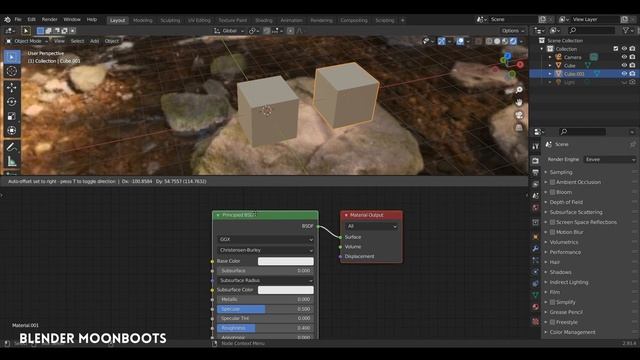Enable Screen Space Reflections checkbox
The image size is (640, 360).
click(x=552, y=222)
